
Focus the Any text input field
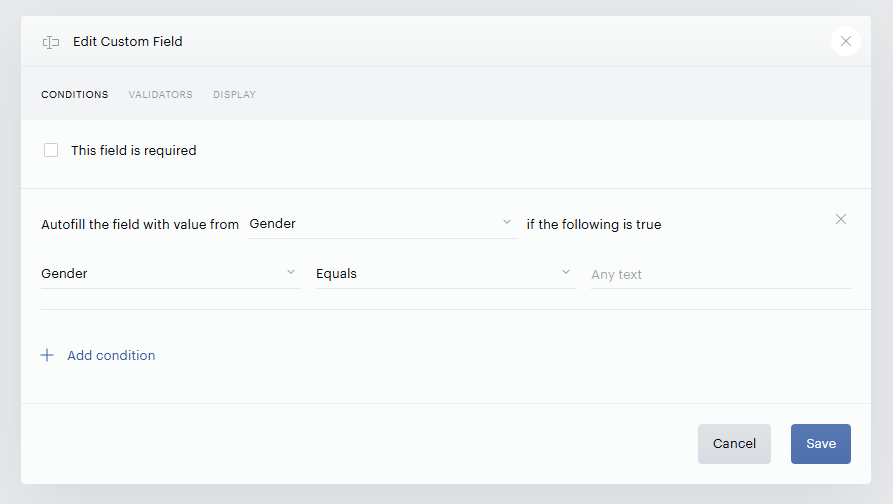(x=720, y=274)
